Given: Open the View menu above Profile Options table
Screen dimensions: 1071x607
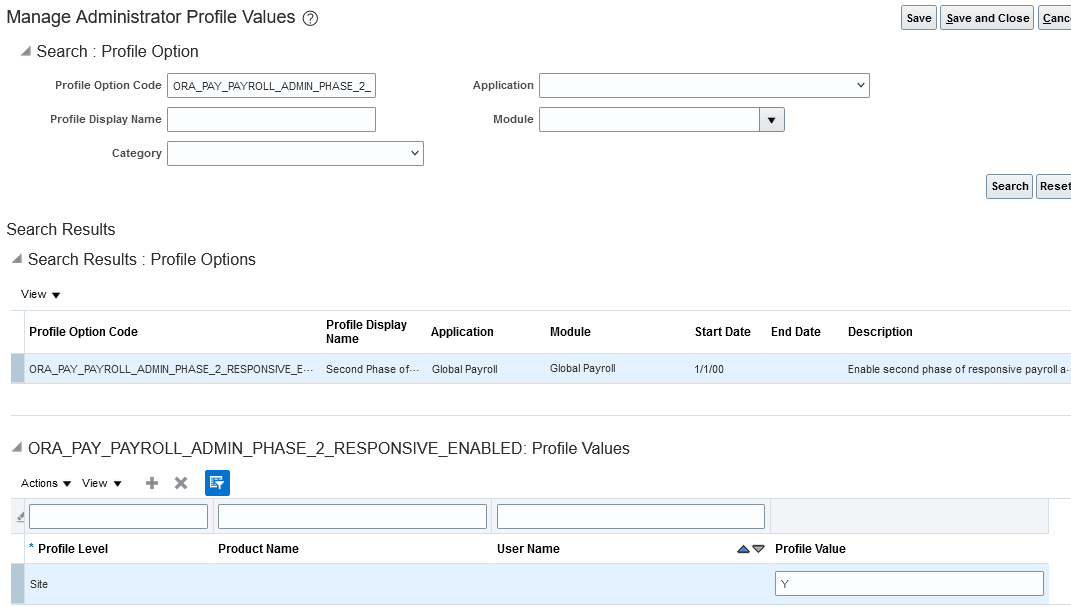Looking at the screenshot, I should tap(41, 295).
